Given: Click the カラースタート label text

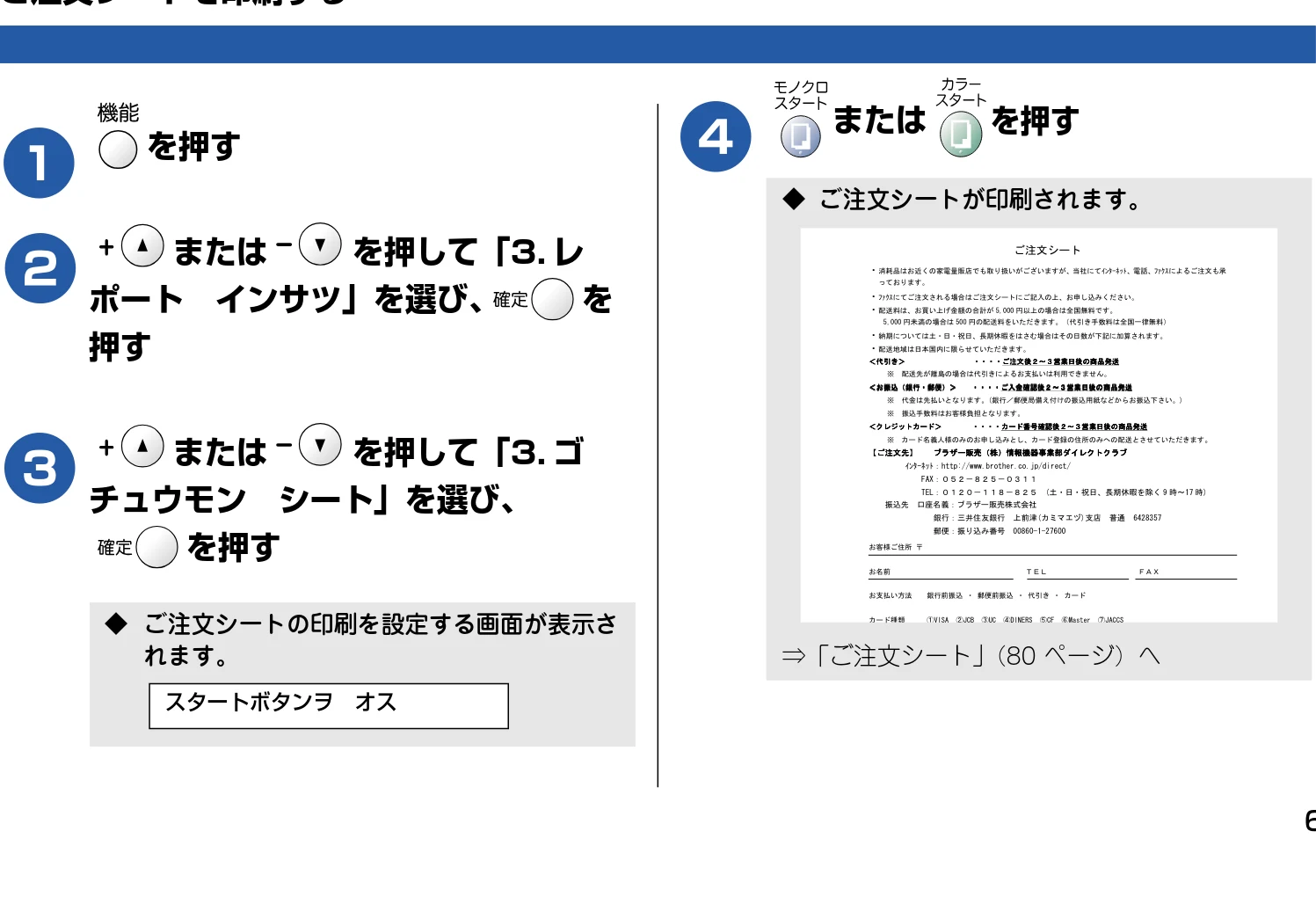Looking at the screenshot, I should coord(961,92).
